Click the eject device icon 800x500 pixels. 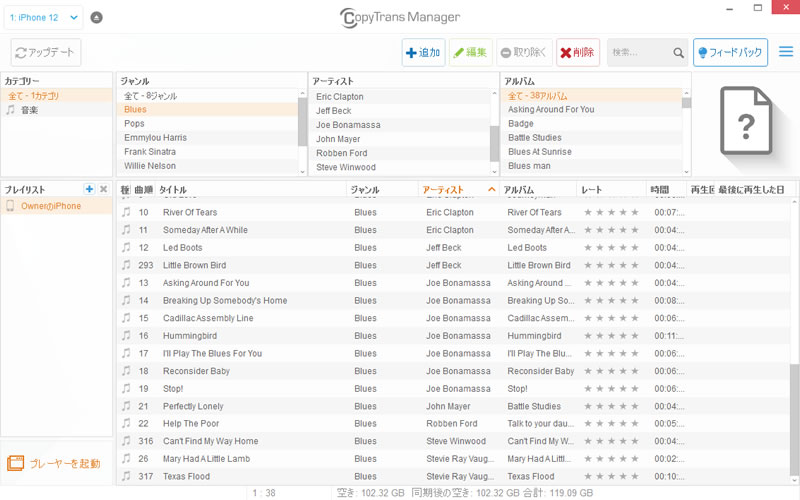tap(96, 17)
